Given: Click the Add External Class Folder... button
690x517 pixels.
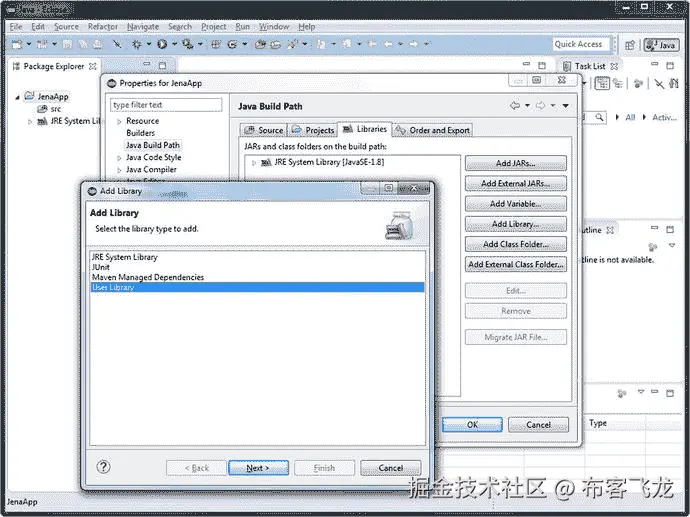Looking at the screenshot, I should 516,264.
